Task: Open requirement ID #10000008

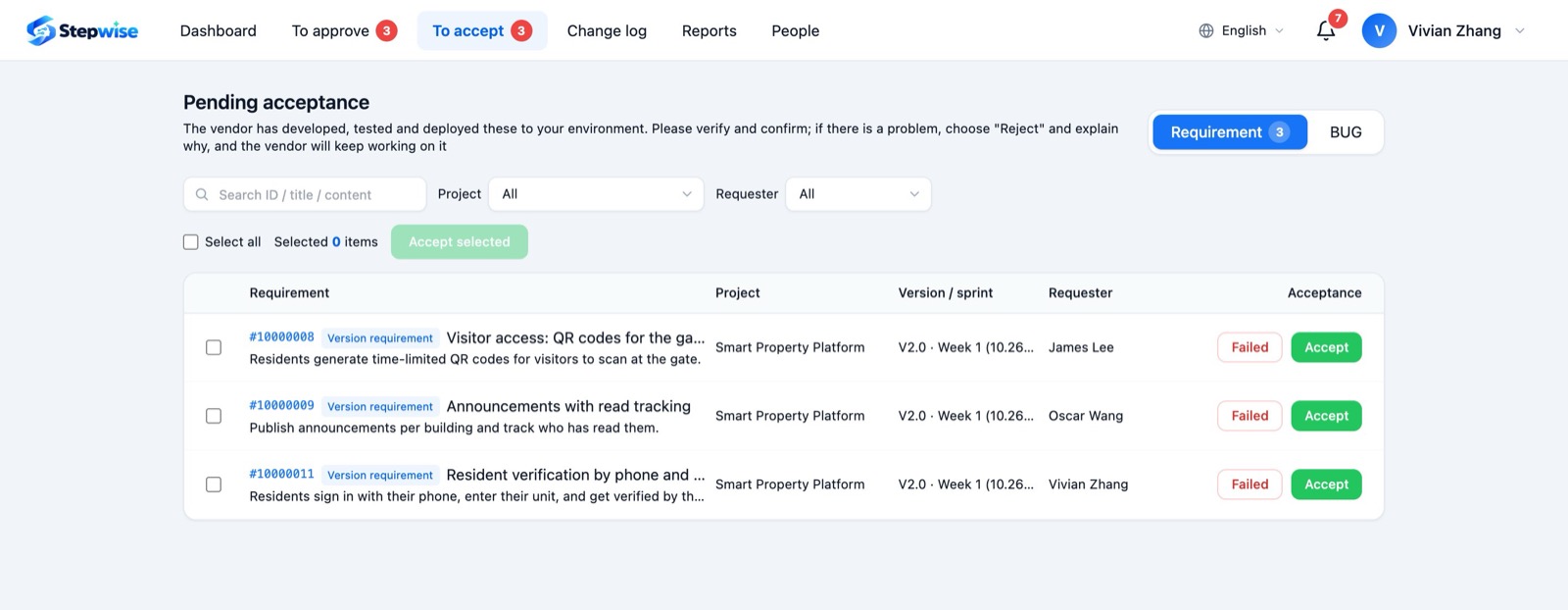Action: pyautogui.click(x=282, y=337)
